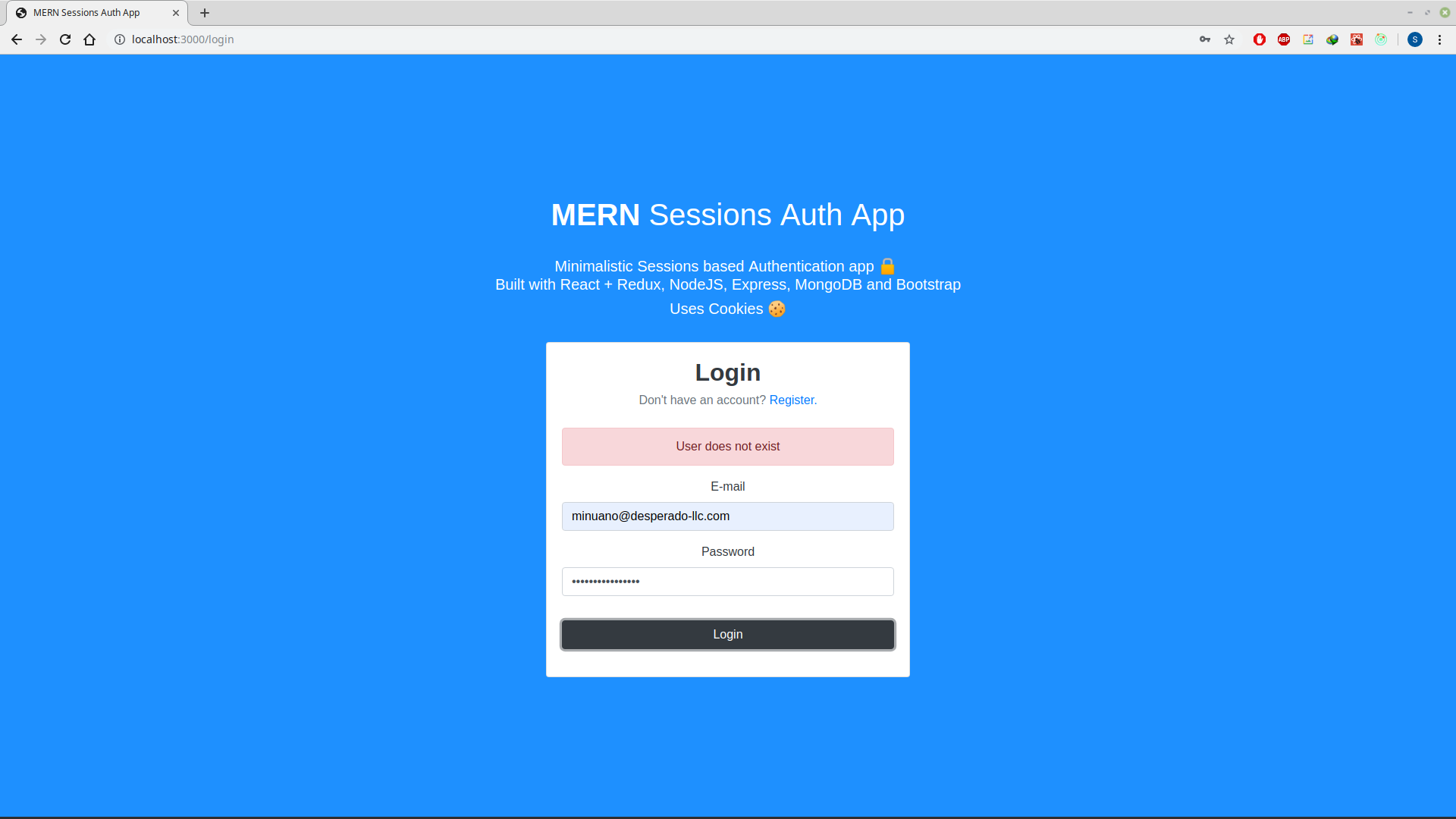
Task: Open the red React atom debugger extension
Action: [1357, 39]
